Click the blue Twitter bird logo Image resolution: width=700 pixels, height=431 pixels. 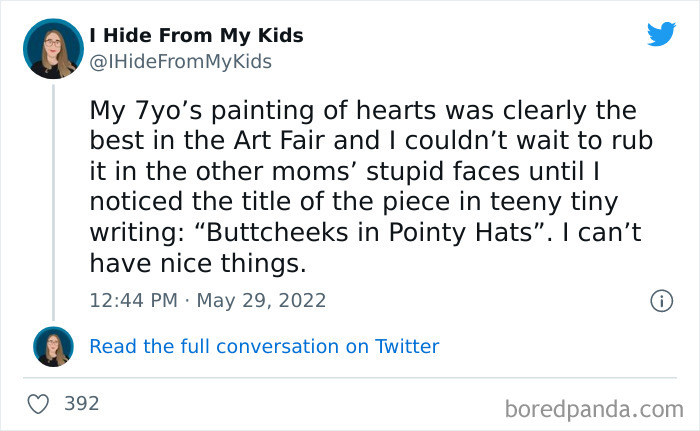pyautogui.click(x=661, y=35)
